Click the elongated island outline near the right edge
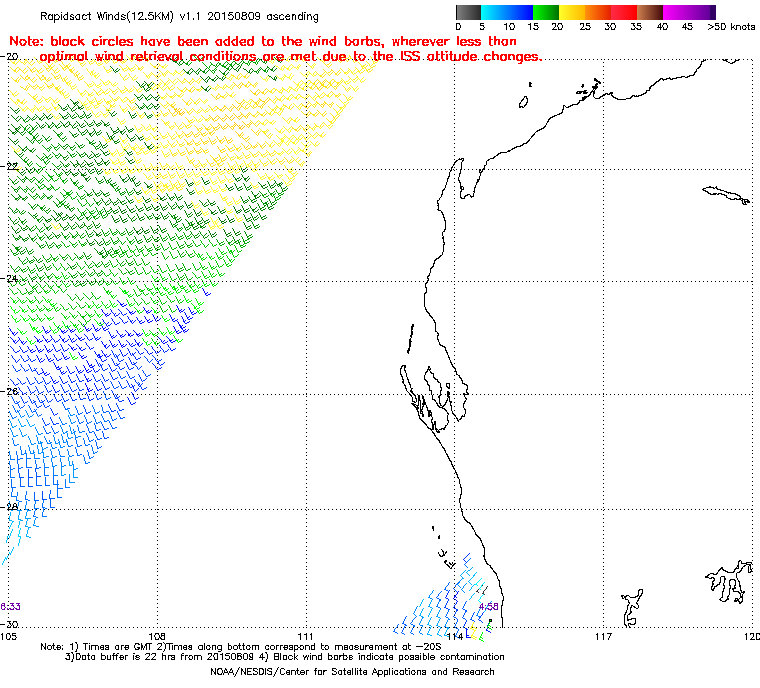The height and width of the screenshot is (688, 760). pos(726,195)
